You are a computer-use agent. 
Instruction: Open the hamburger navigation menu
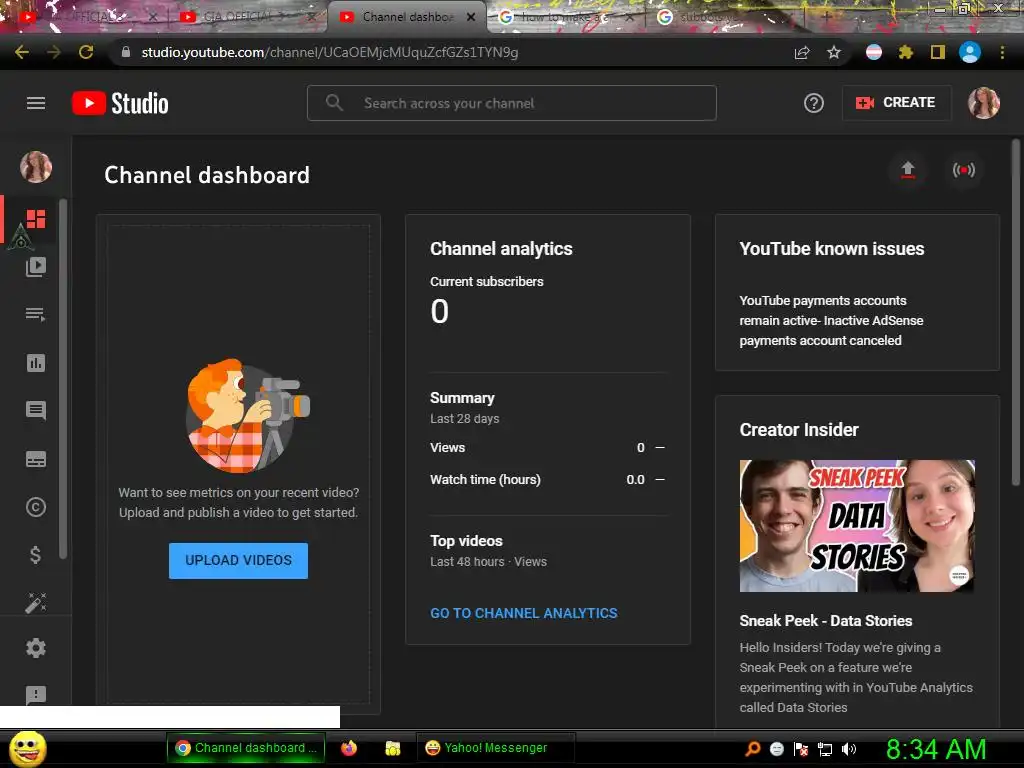[36, 103]
